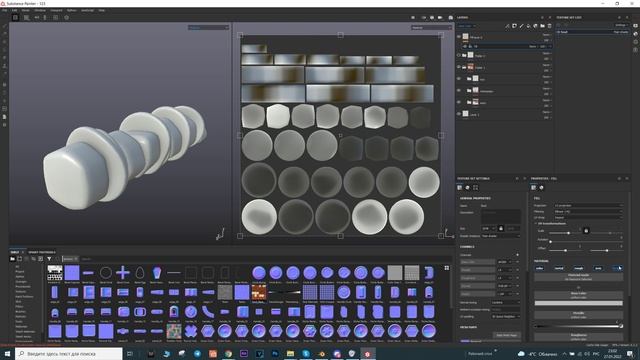
Task: Open the File menu
Action: 4,10
